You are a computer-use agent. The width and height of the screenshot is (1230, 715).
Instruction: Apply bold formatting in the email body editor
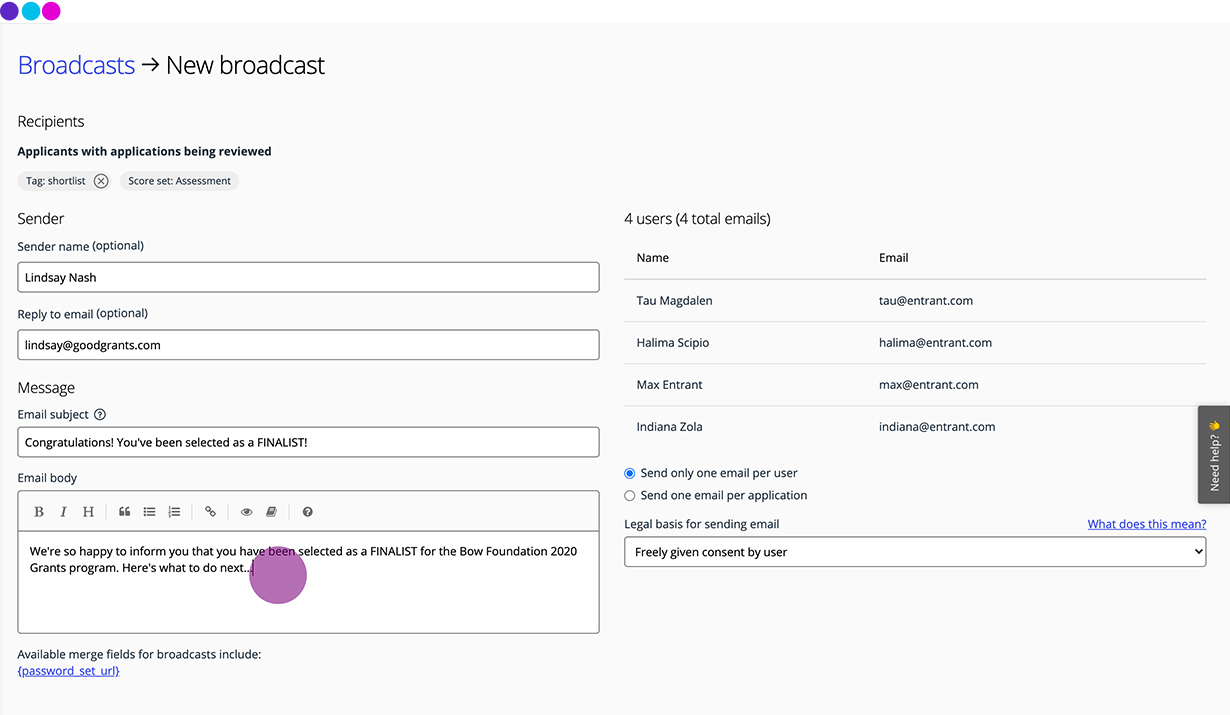38,511
